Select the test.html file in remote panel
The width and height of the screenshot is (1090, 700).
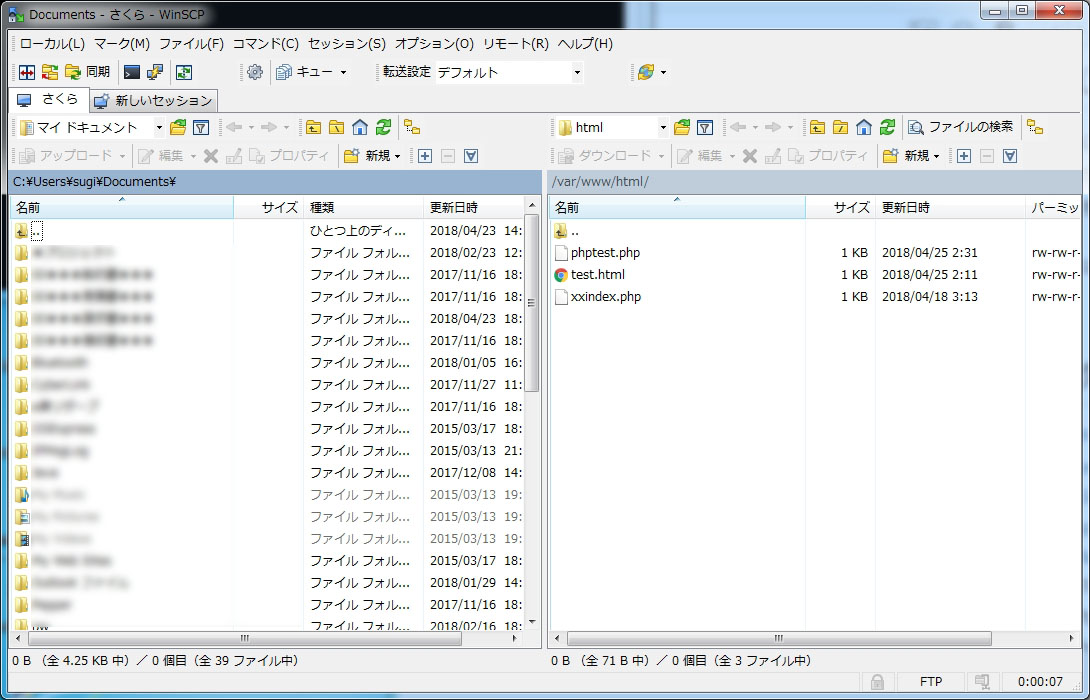pyautogui.click(x=598, y=274)
